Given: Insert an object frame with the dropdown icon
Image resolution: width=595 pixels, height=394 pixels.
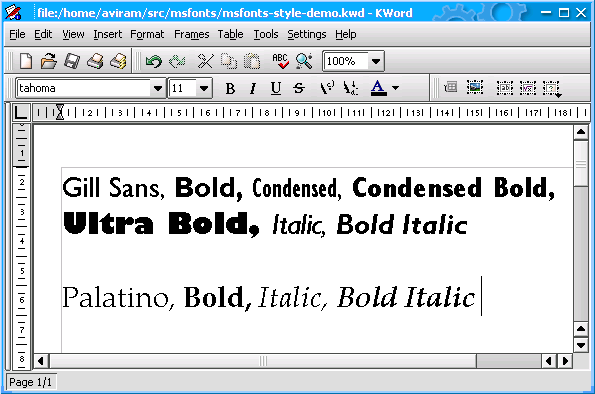Looking at the screenshot, I should click(551, 88).
